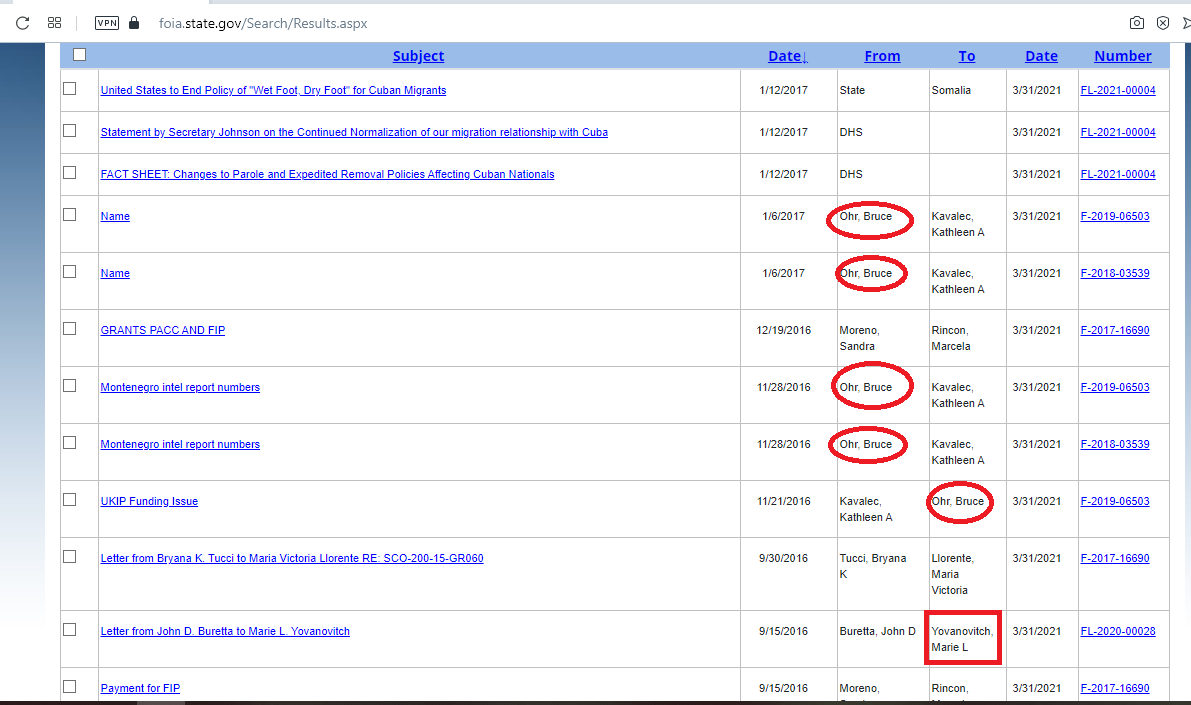The image size is (1191, 705).
Task: Open the ad blocker shield icon
Action: (x=1163, y=23)
